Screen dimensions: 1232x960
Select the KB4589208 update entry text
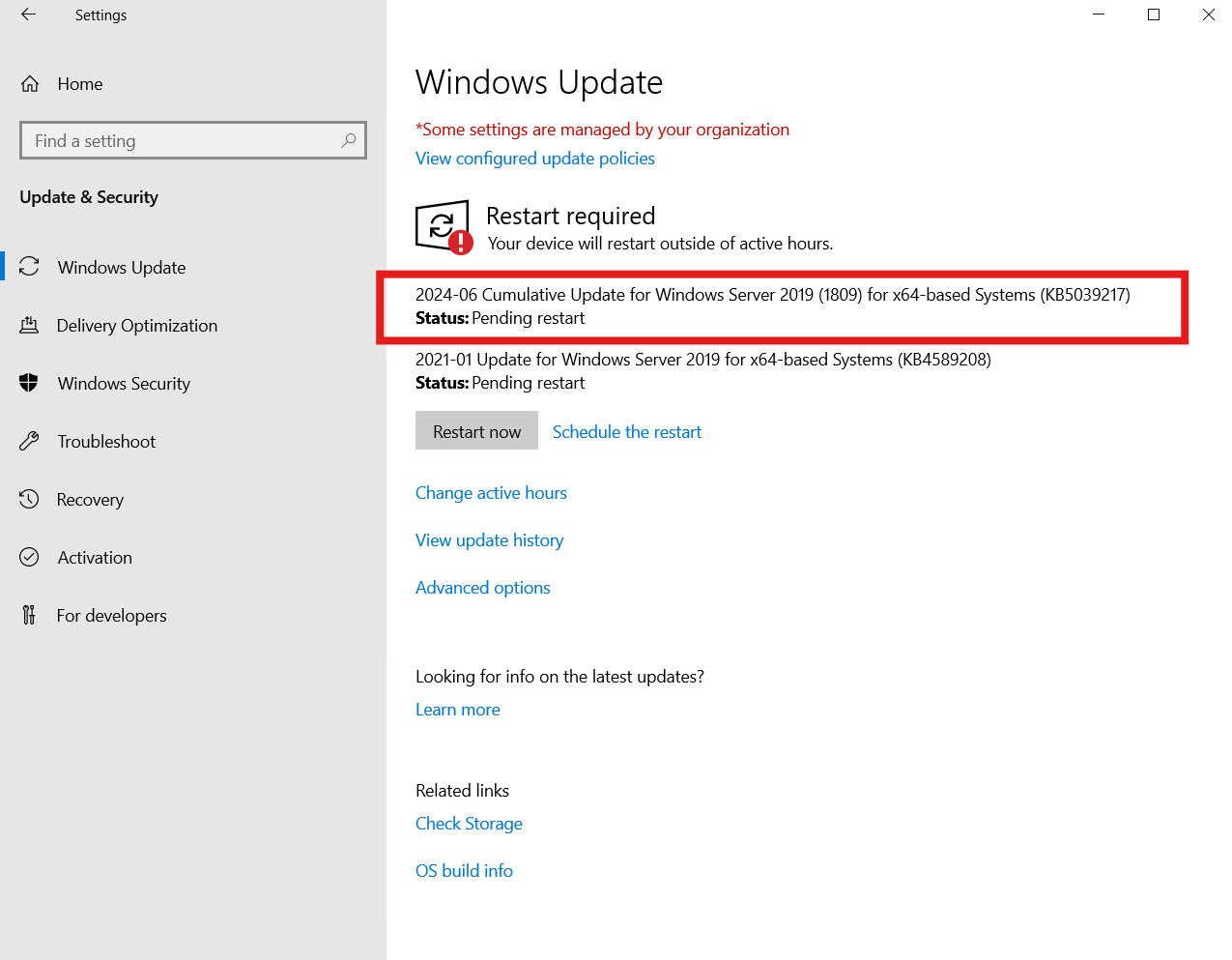[x=703, y=360]
